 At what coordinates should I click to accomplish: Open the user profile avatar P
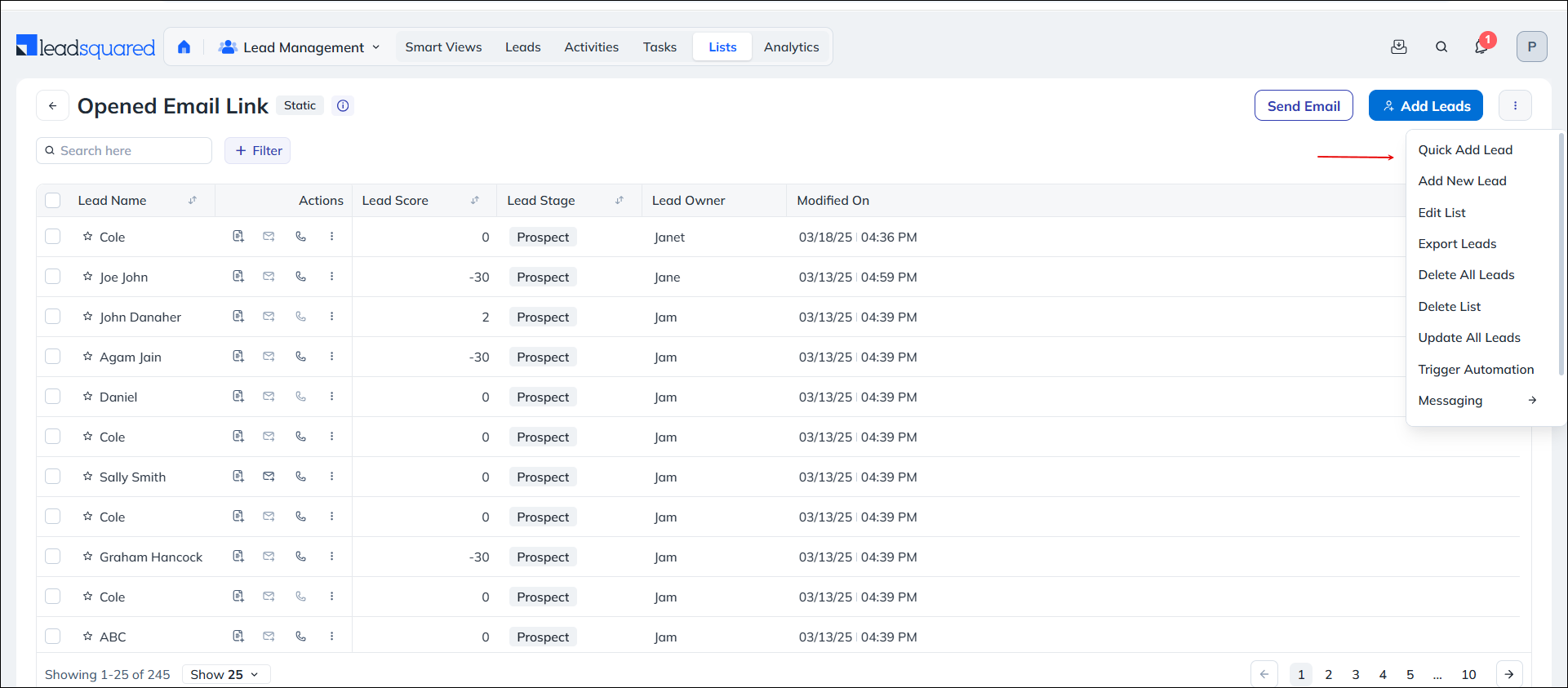pos(1532,47)
